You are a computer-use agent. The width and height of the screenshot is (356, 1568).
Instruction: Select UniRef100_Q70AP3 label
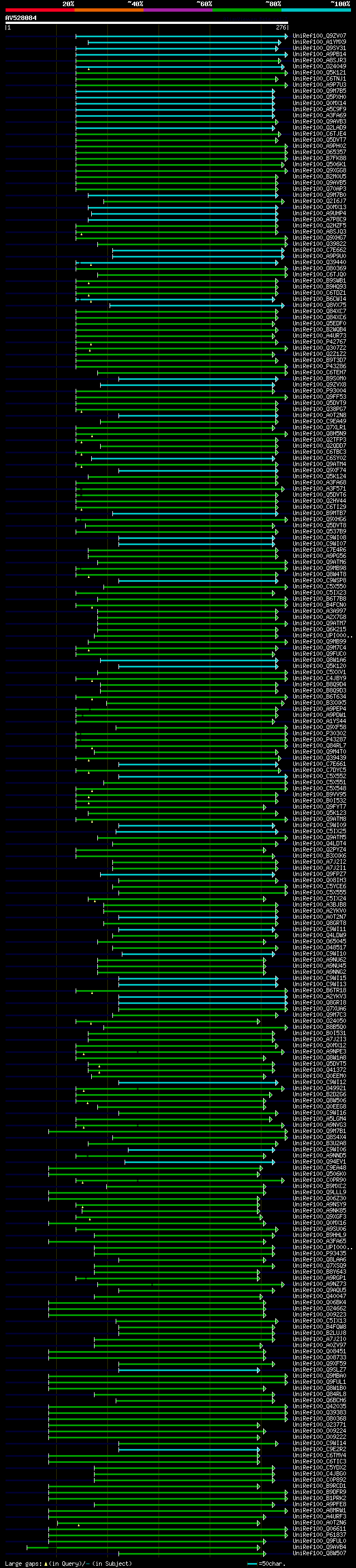pos(319,189)
